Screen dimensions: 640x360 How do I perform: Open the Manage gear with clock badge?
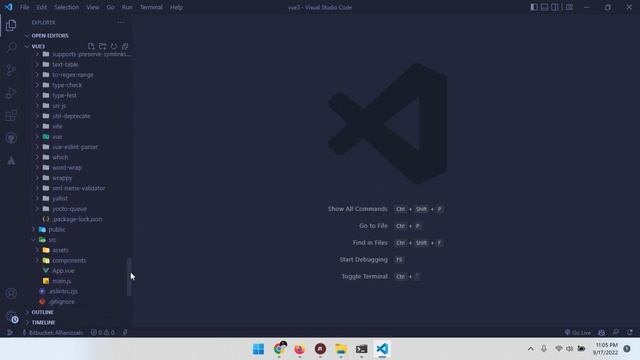pyautogui.click(x=12, y=317)
